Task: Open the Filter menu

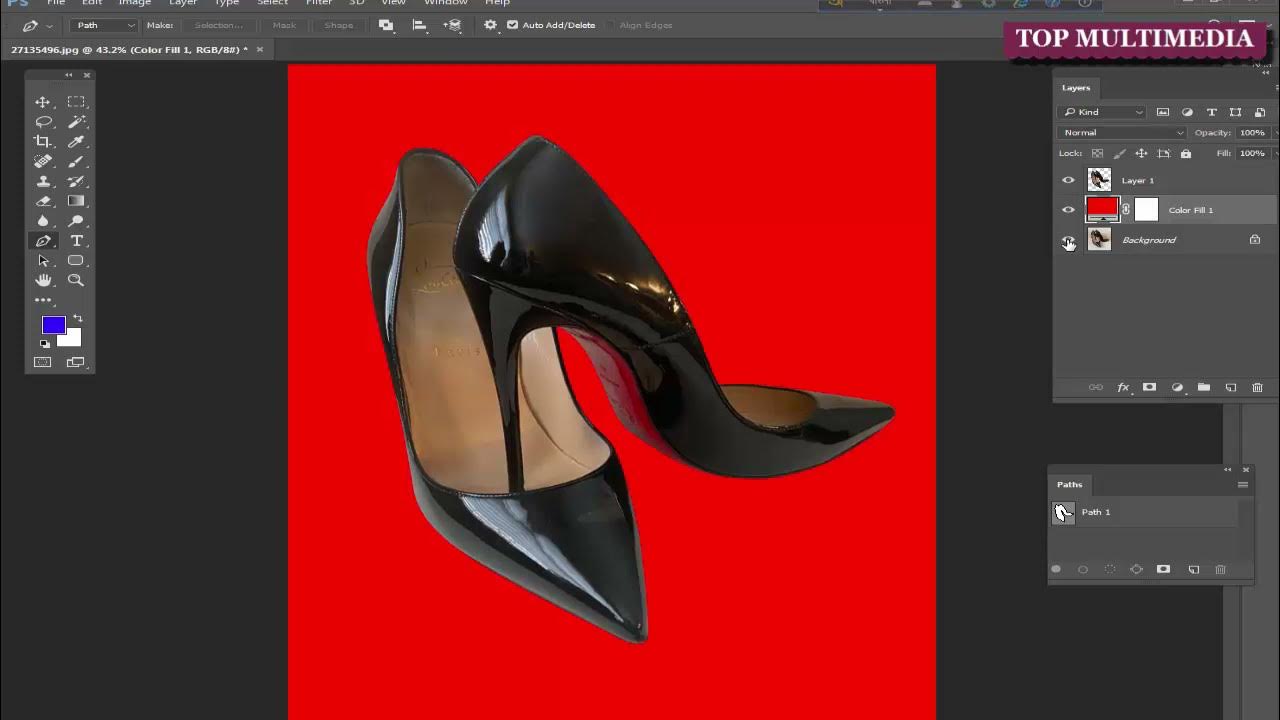Action: click(318, 3)
